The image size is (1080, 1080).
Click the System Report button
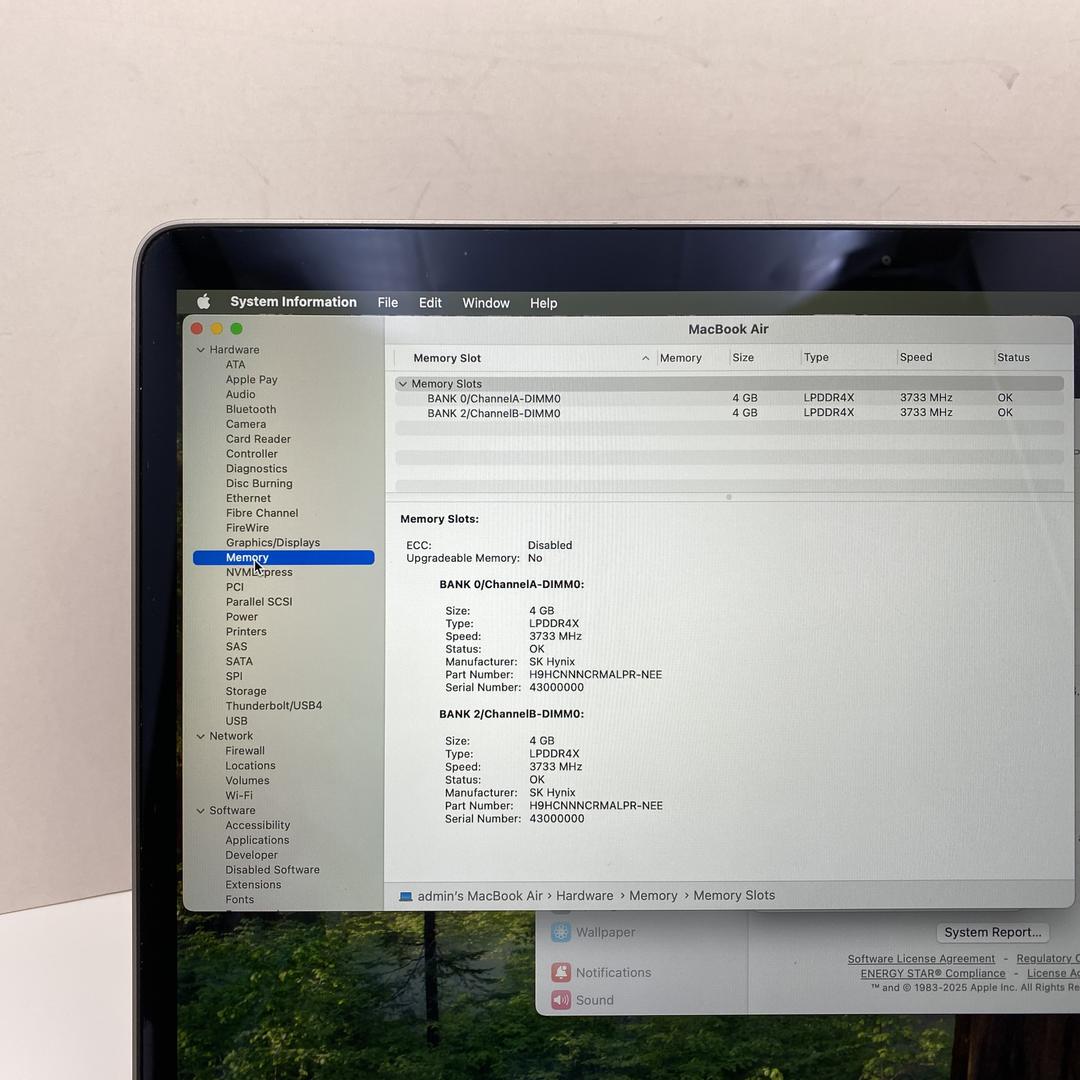(x=992, y=932)
